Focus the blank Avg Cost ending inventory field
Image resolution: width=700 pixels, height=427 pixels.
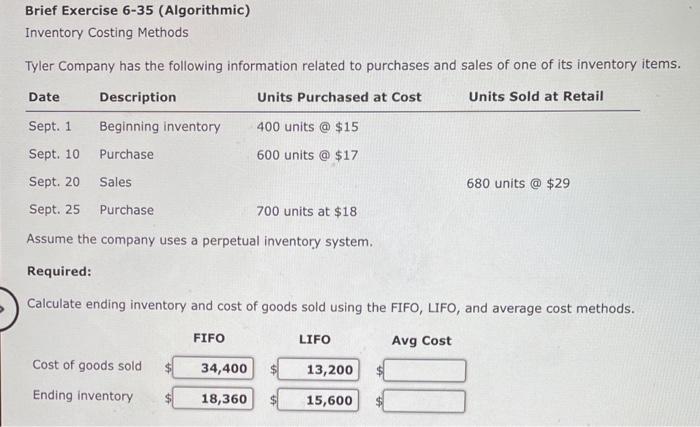coord(424,401)
